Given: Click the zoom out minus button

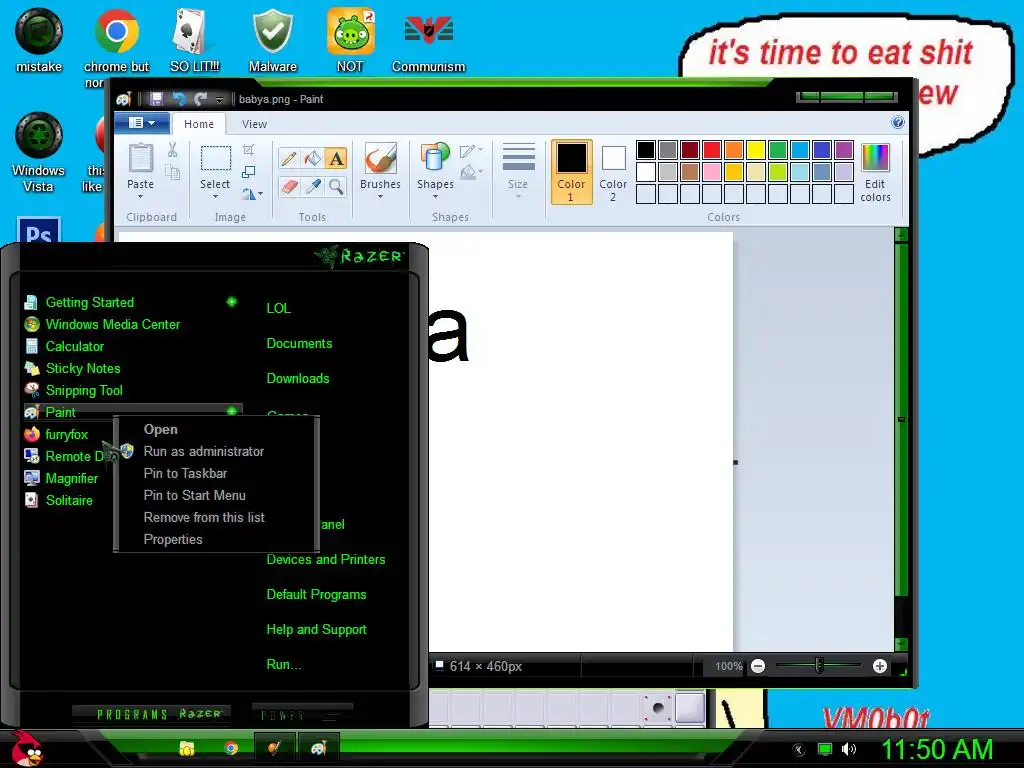Looking at the screenshot, I should tap(758, 666).
